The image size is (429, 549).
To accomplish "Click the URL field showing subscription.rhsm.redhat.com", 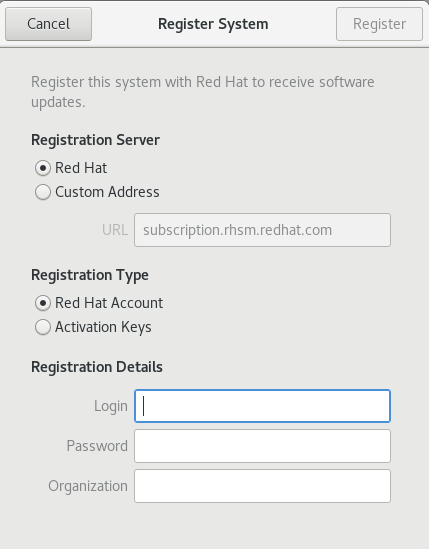I will click(262, 230).
